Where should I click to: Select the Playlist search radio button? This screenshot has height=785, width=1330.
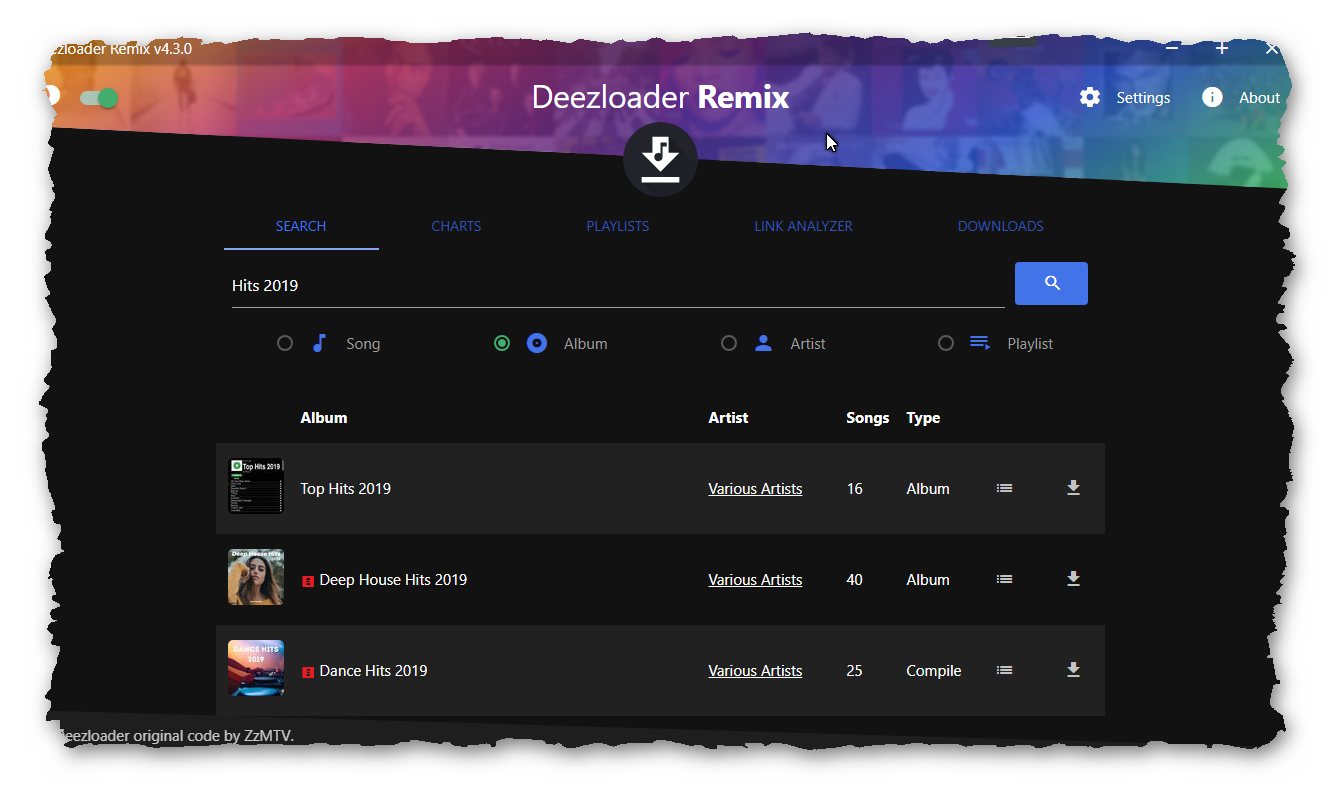[946, 343]
